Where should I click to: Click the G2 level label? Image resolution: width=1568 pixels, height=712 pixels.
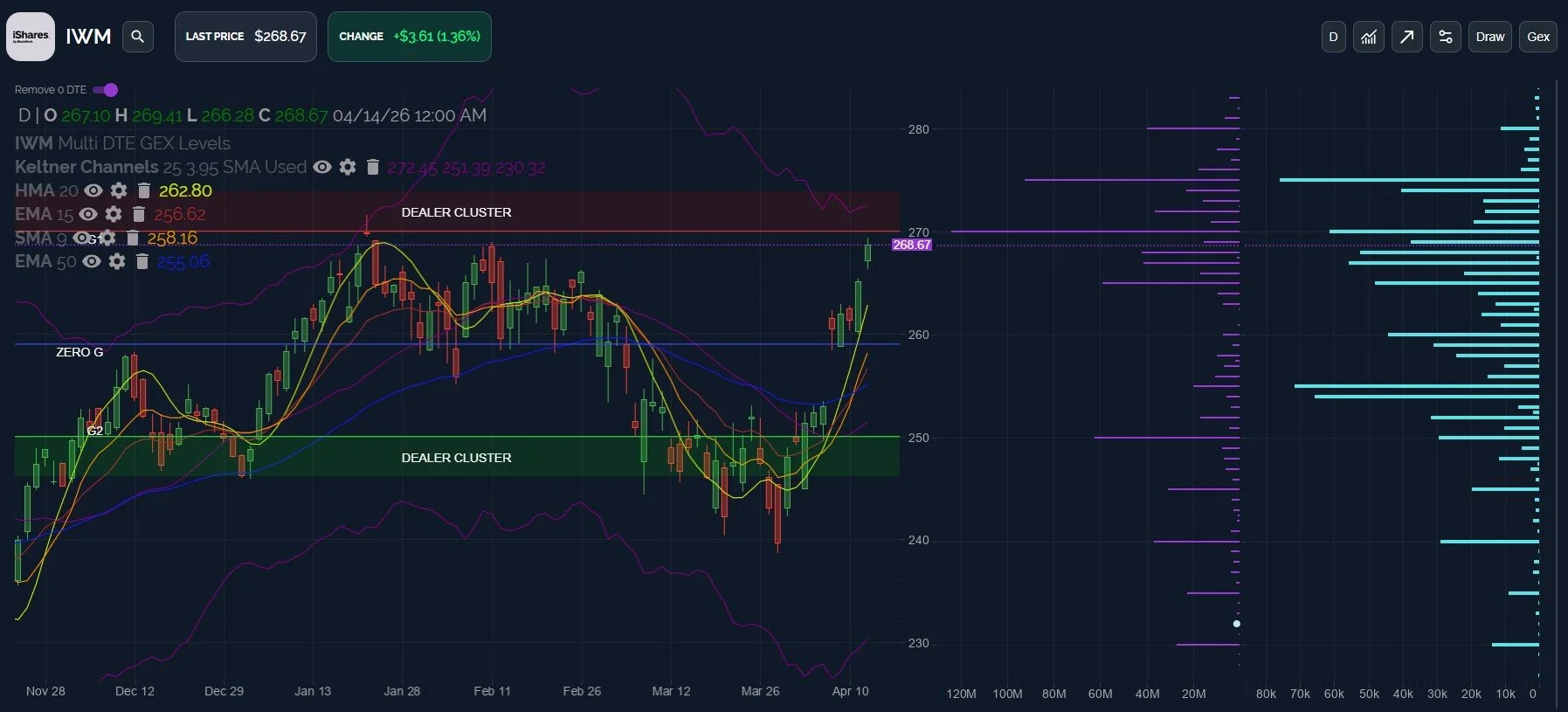point(95,431)
